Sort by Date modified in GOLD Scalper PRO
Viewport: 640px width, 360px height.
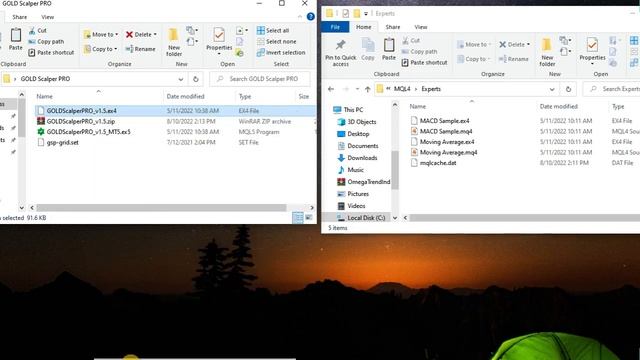coord(185,97)
